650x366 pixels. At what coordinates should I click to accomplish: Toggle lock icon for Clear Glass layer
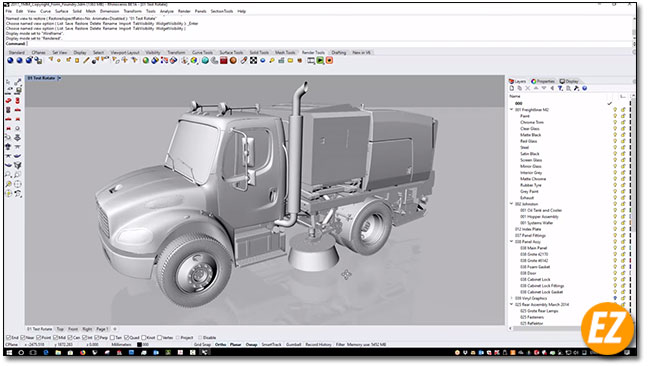click(623, 128)
